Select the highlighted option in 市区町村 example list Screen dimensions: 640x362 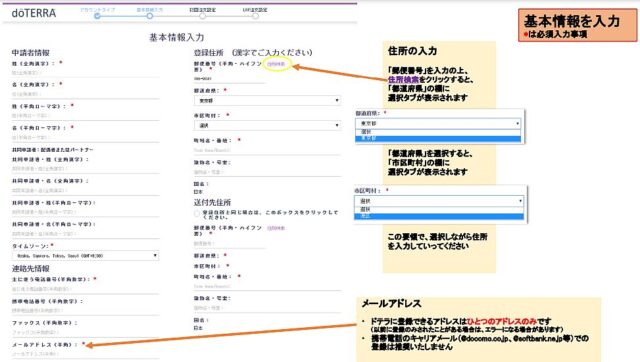(439, 216)
